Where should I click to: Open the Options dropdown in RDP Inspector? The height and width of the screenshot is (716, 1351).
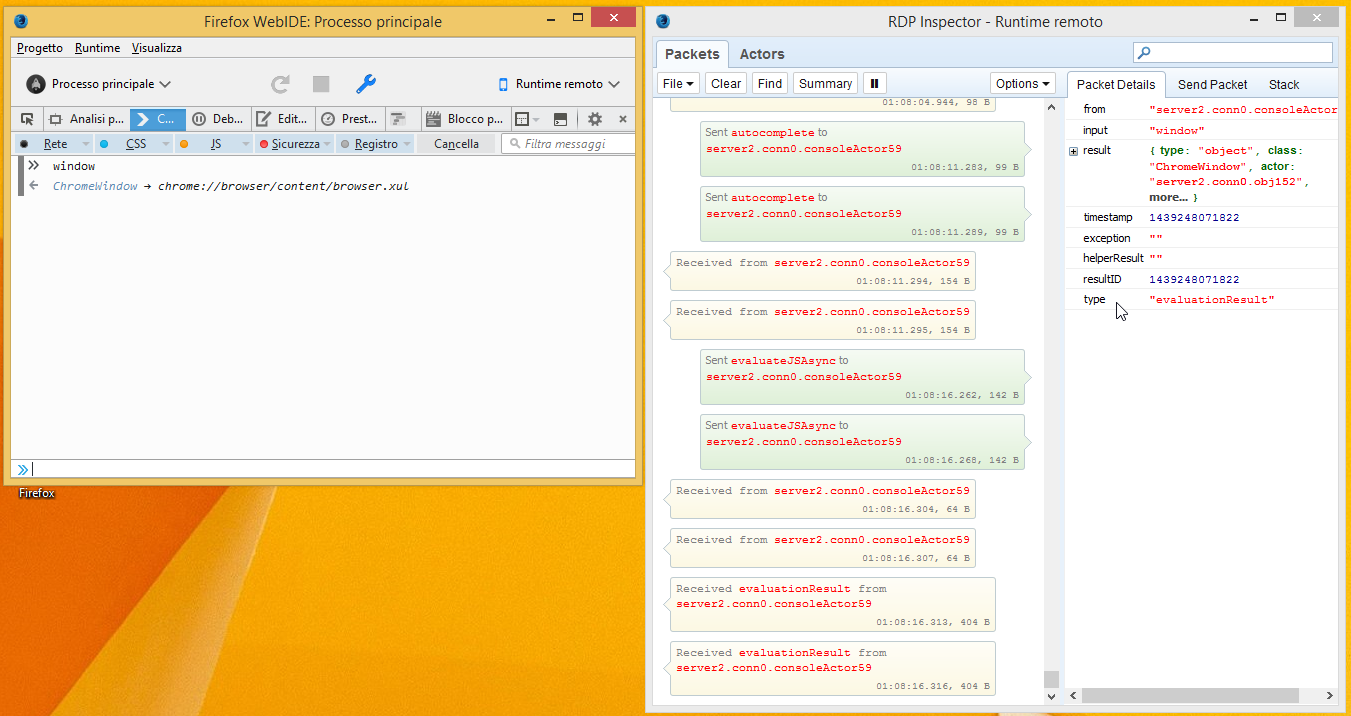tap(1024, 84)
